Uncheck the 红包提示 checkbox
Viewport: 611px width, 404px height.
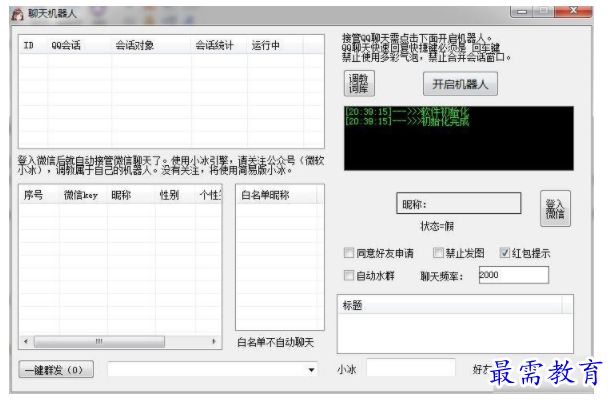(504, 253)
